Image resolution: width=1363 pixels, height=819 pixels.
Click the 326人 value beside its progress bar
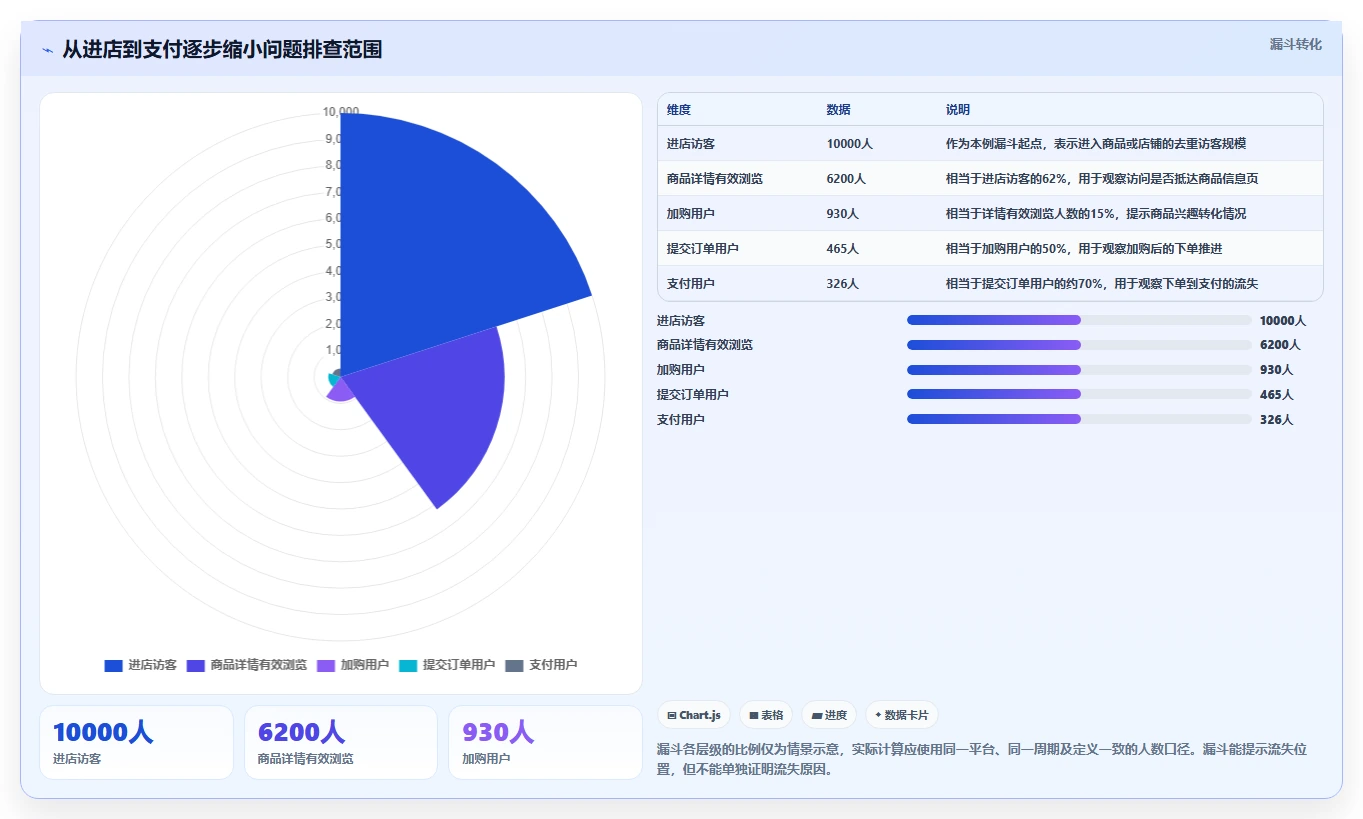pos(1277,420)
